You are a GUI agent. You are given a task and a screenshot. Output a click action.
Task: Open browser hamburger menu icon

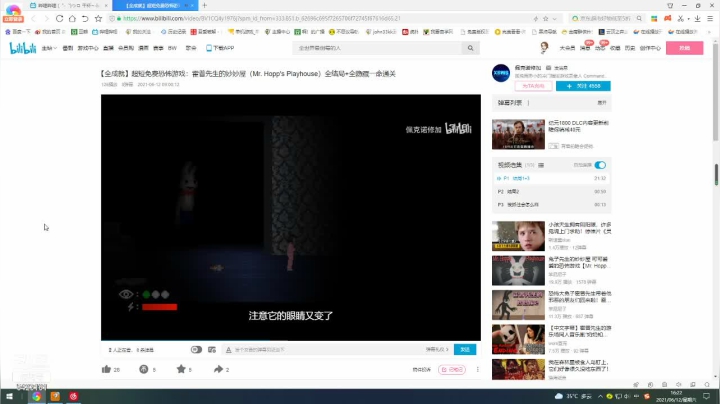click(710, 19)
